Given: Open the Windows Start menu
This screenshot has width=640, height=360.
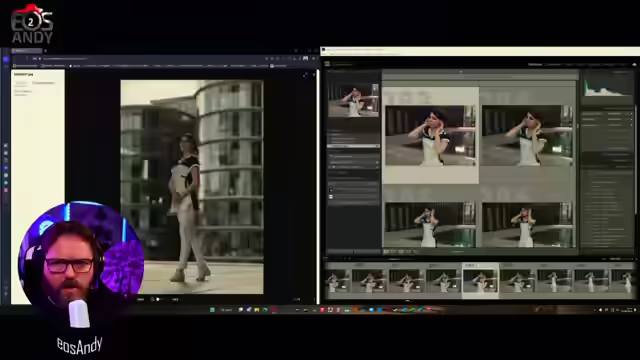Looking at the screenshot, I should 212,310.
